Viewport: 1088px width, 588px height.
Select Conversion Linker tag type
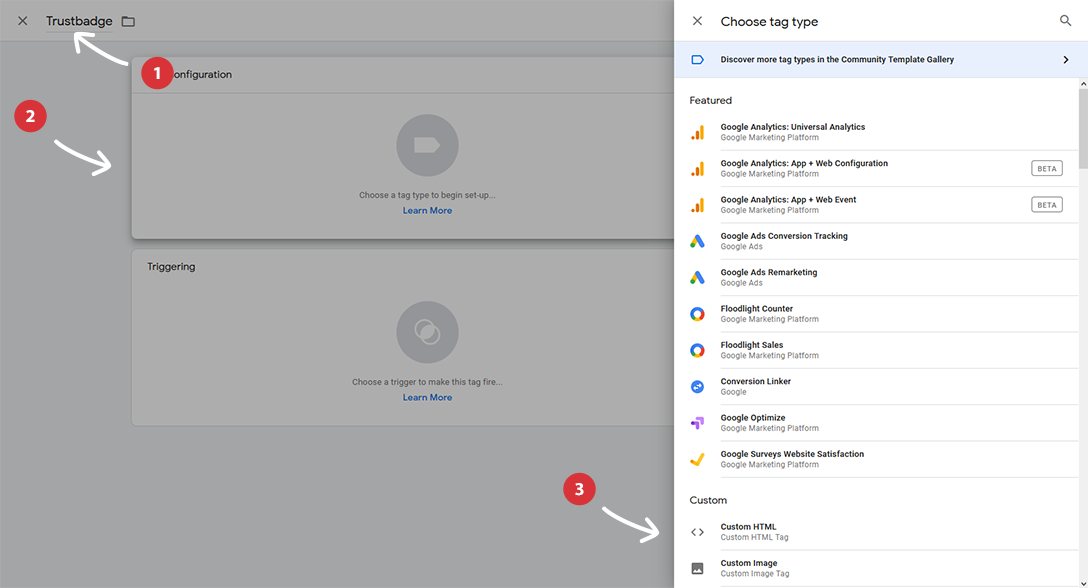876,387
